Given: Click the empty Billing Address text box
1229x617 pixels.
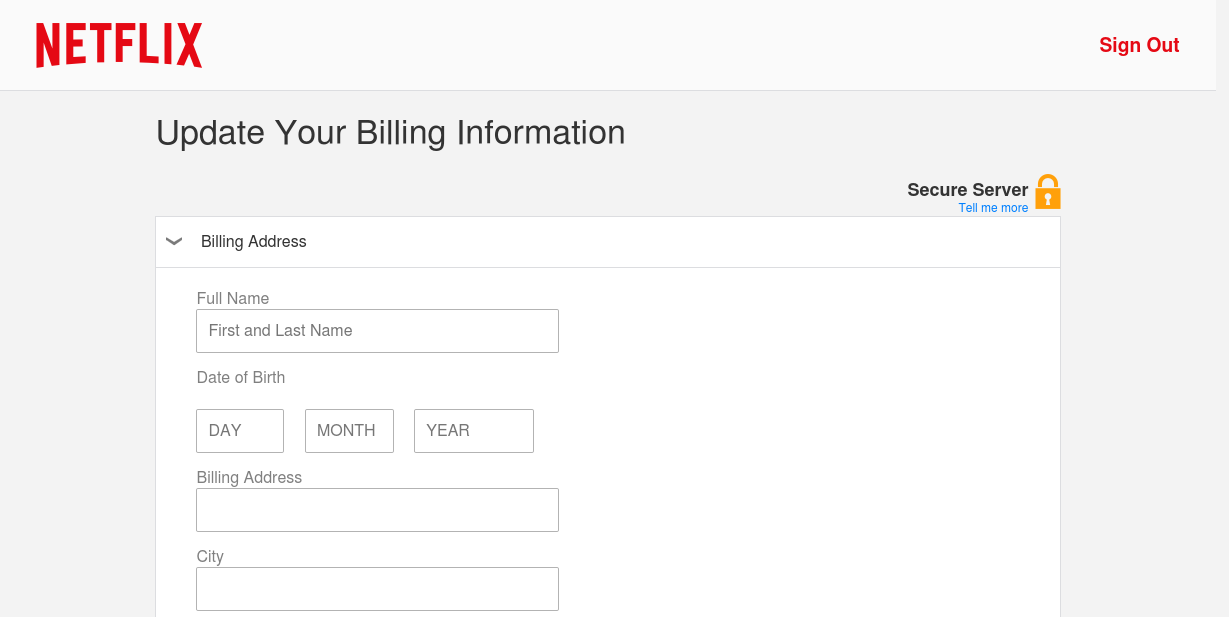Looking at the screenshot, I should [377, 510].
